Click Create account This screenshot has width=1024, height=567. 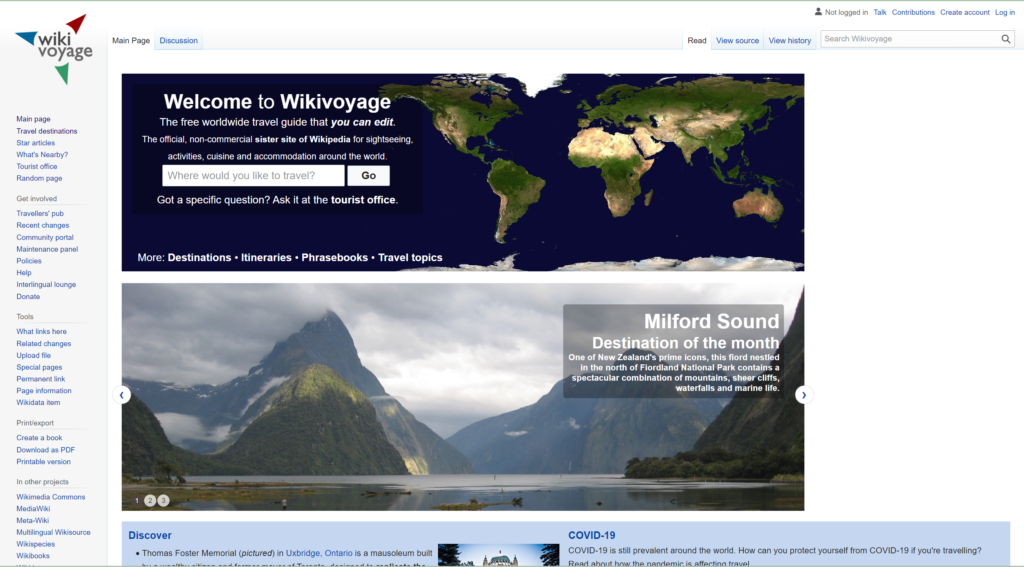tap(965, 12)
